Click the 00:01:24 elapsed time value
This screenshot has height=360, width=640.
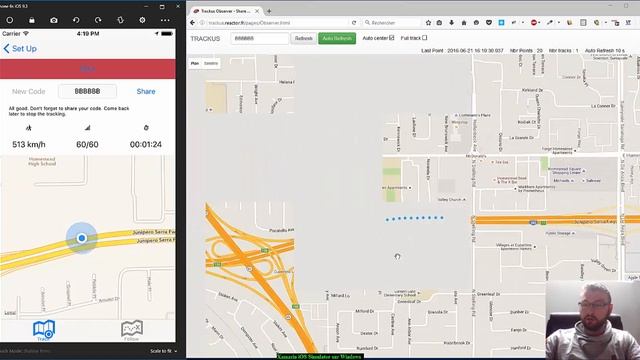146,144
